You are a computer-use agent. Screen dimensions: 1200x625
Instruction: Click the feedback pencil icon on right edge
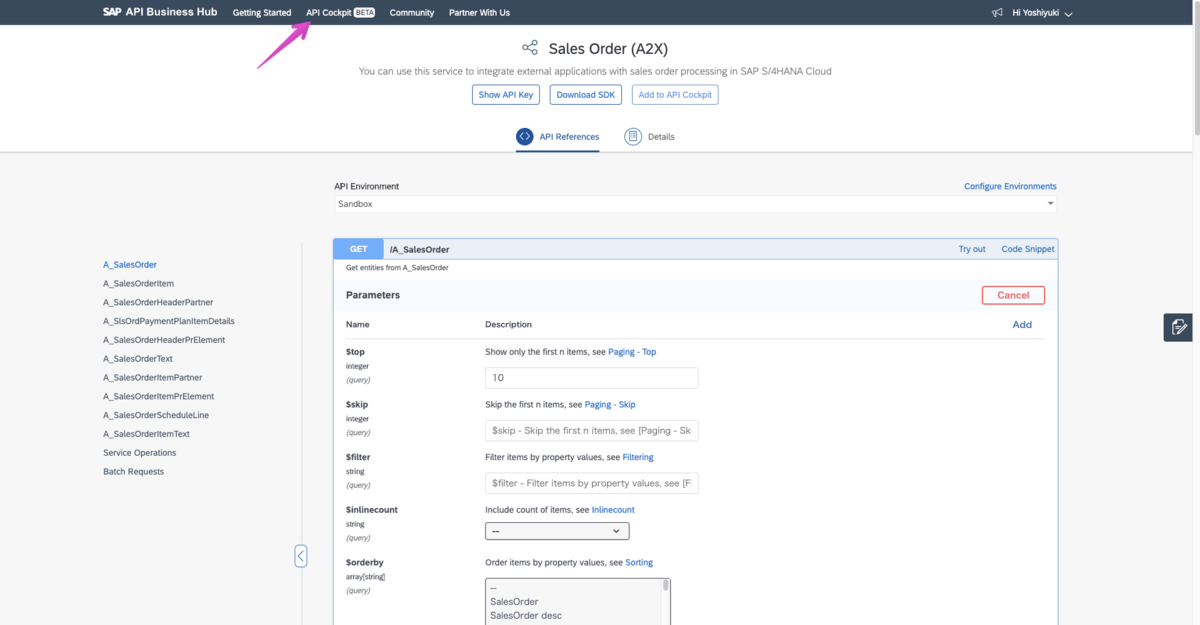coord(1178,327)
